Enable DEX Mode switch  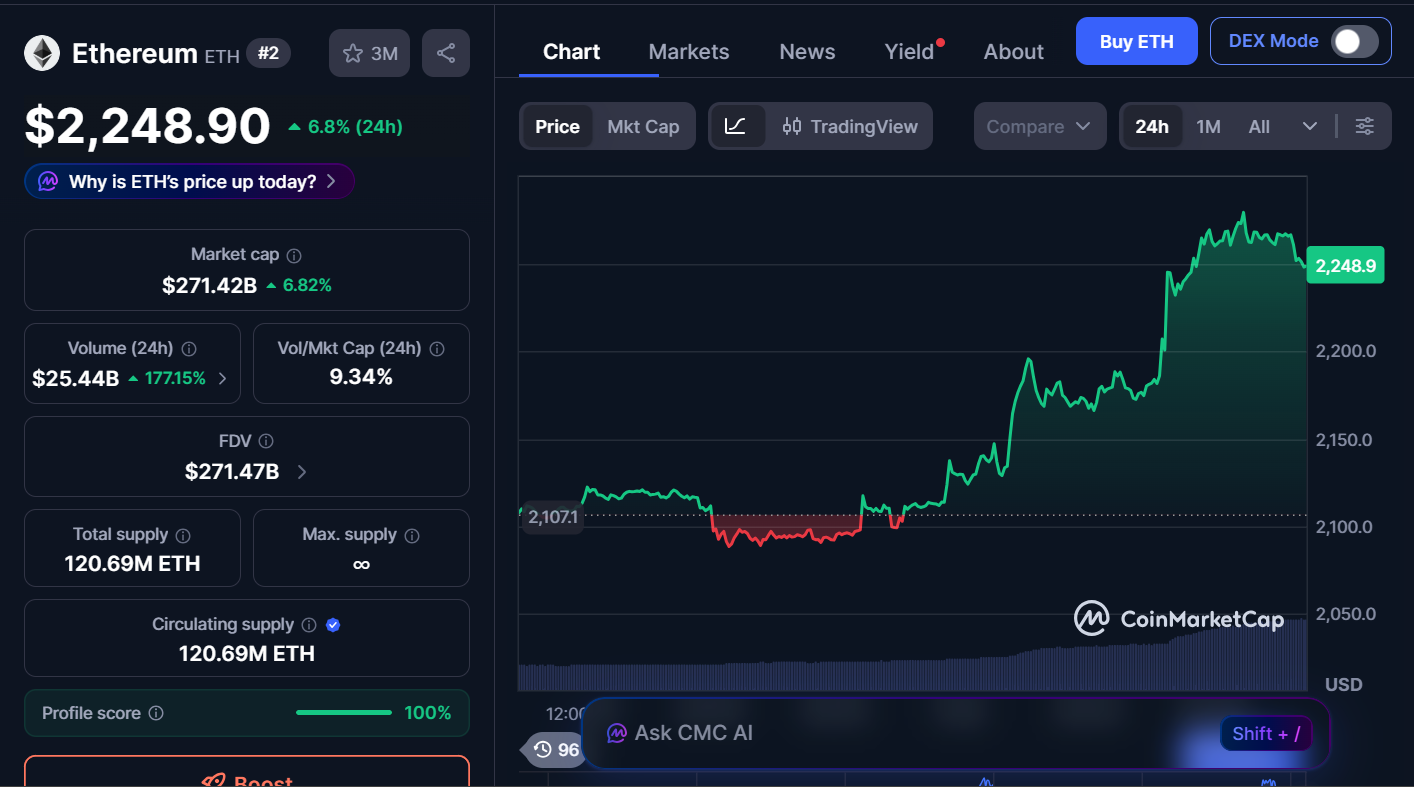click(1355, 41)
